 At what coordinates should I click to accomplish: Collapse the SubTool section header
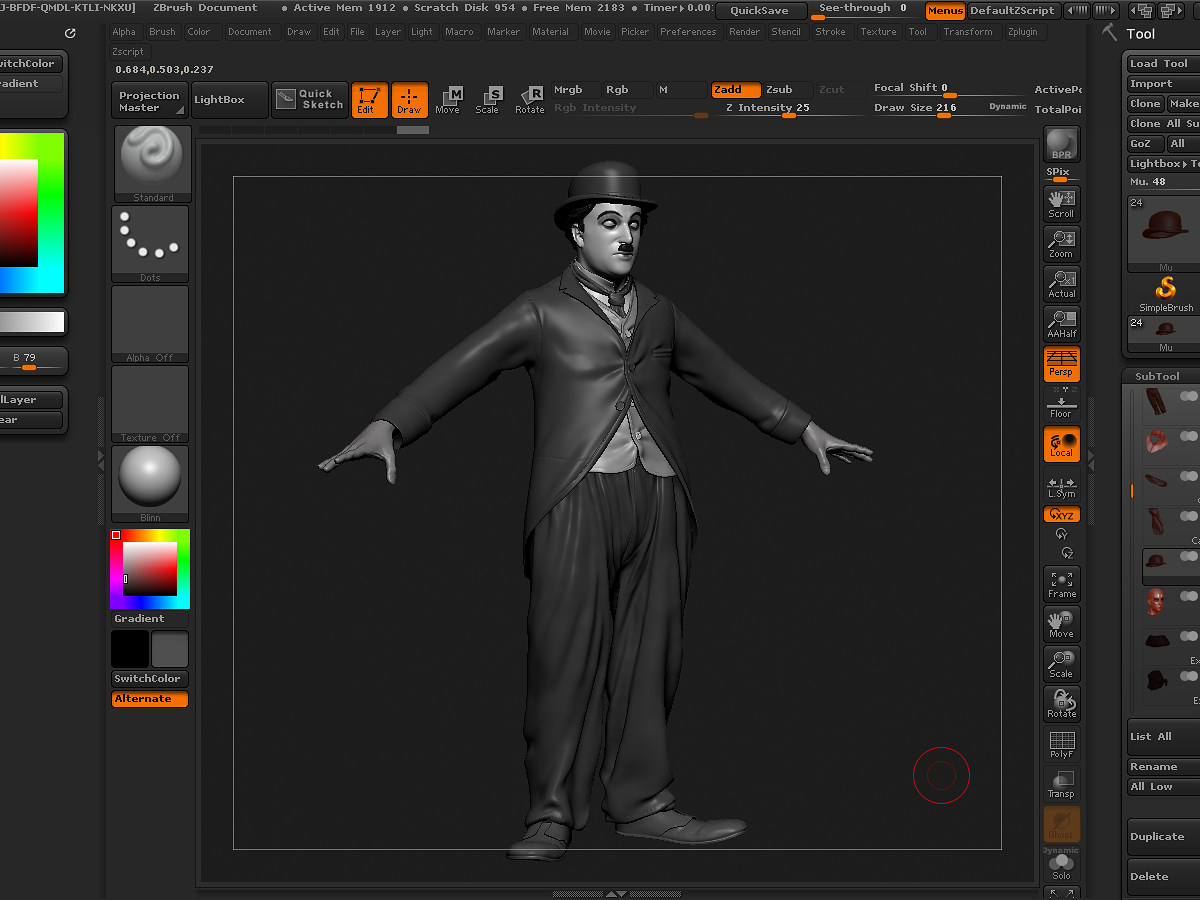1158,376
